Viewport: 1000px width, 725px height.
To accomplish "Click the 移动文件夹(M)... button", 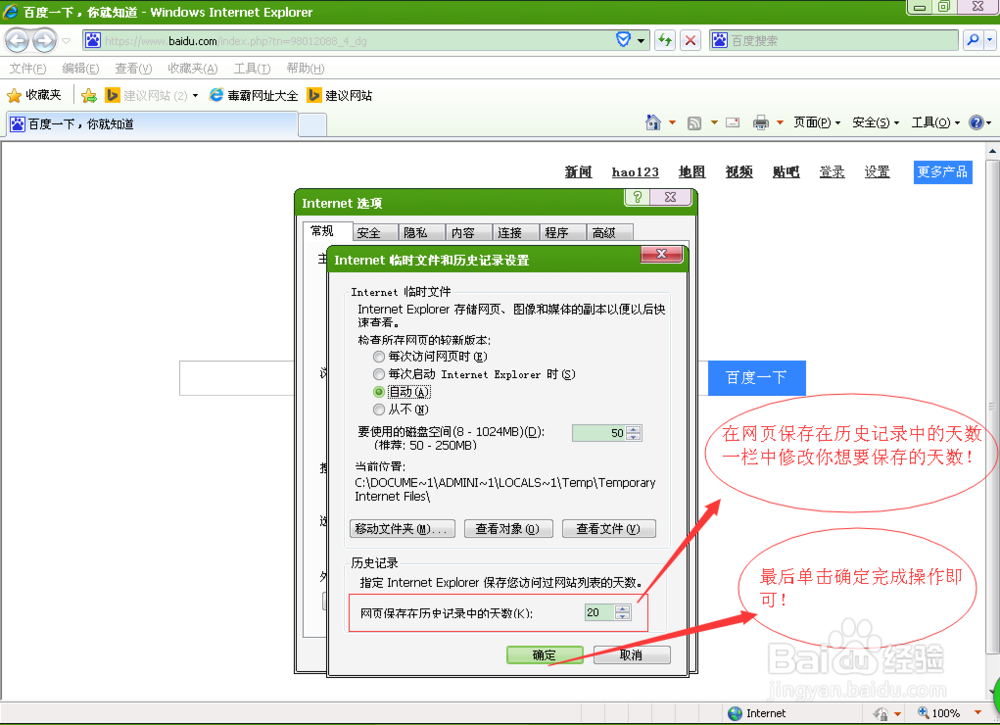I will 402,529.
